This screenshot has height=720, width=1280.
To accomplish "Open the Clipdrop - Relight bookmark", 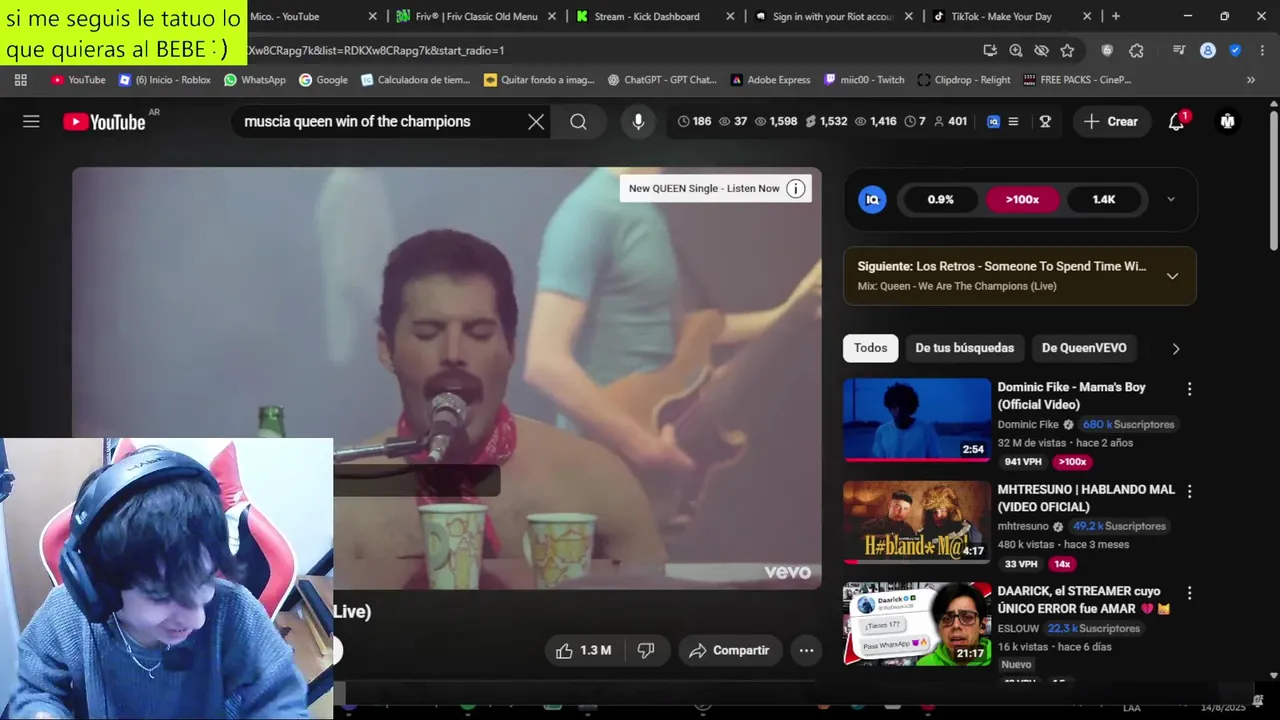I will click(964, 80).
